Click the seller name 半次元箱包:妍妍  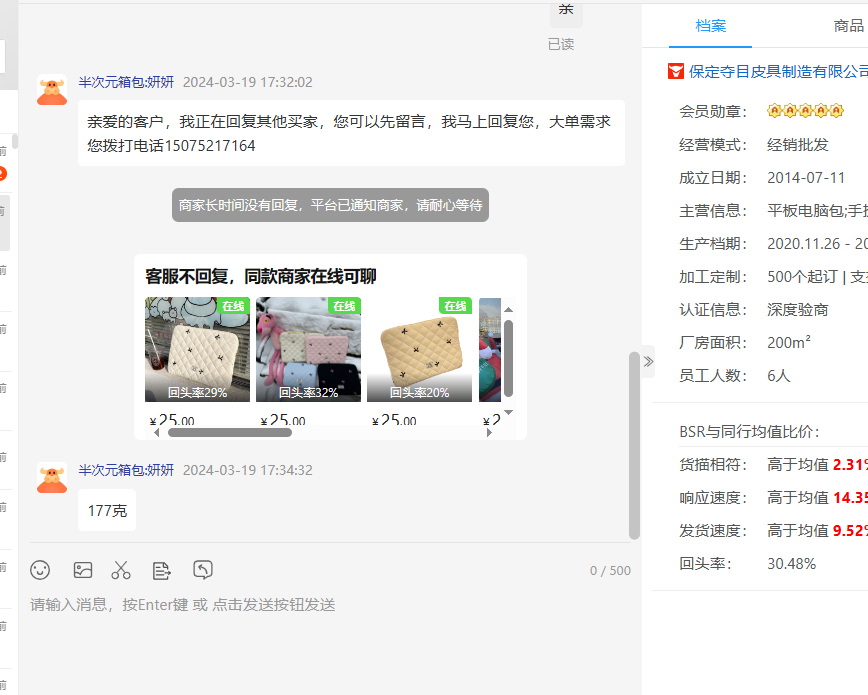click(126, 82)
